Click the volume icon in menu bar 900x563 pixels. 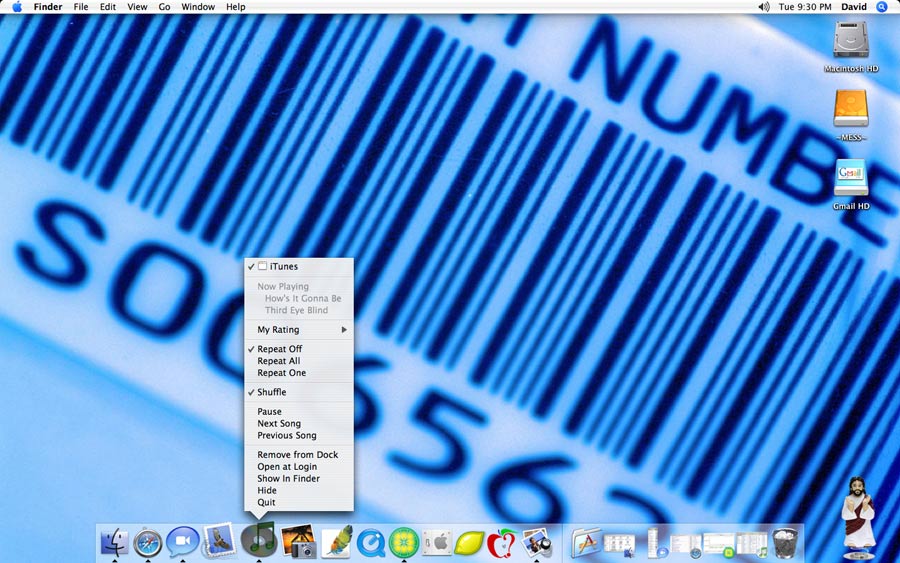[x=763, y=7]
